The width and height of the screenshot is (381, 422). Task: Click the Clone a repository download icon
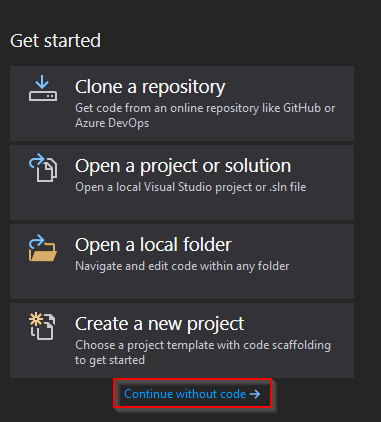[43, 88]
